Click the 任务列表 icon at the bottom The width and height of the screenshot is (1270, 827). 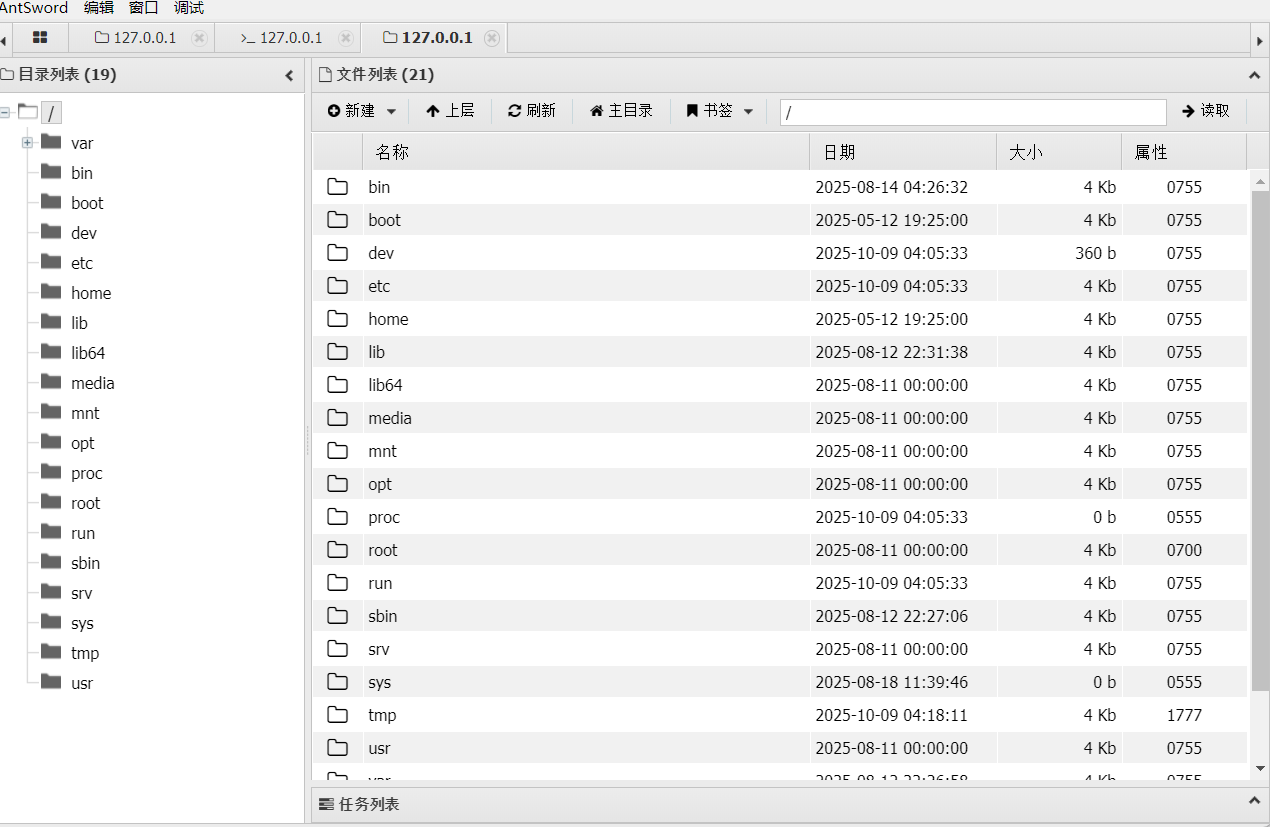click(325, 803)
